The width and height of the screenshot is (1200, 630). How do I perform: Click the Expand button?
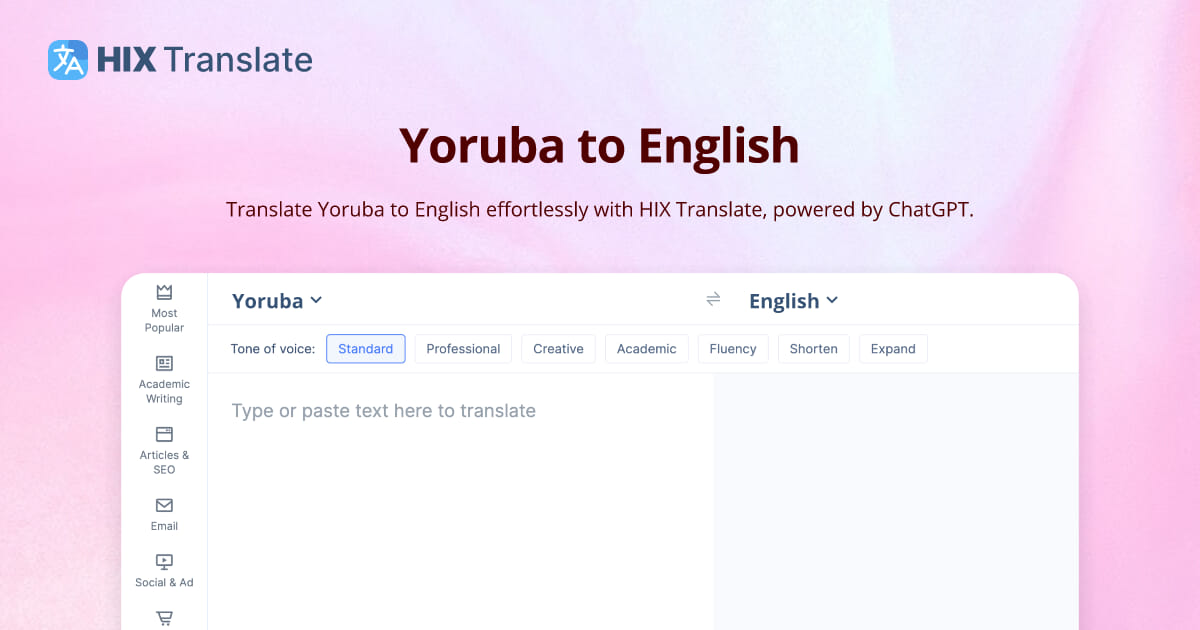(893, 348)
